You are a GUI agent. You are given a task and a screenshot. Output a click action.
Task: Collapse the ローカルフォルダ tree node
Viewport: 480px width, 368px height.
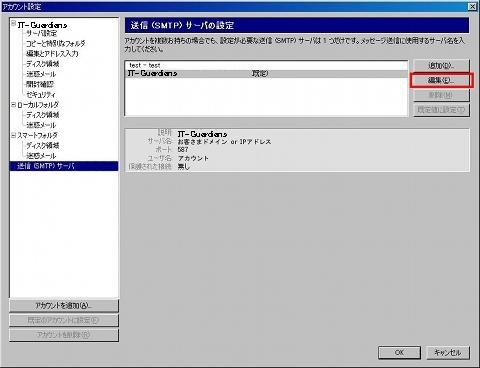tap(14, 105)
